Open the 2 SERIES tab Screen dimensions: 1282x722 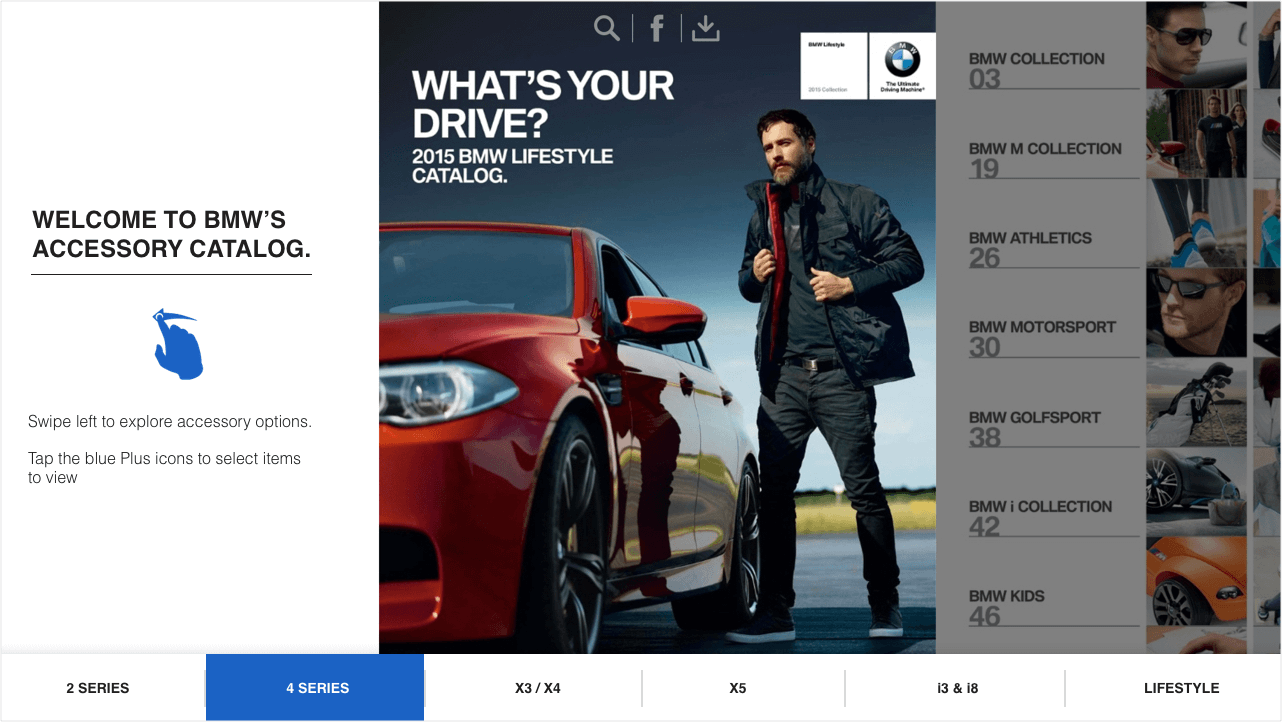coord(98,688)
